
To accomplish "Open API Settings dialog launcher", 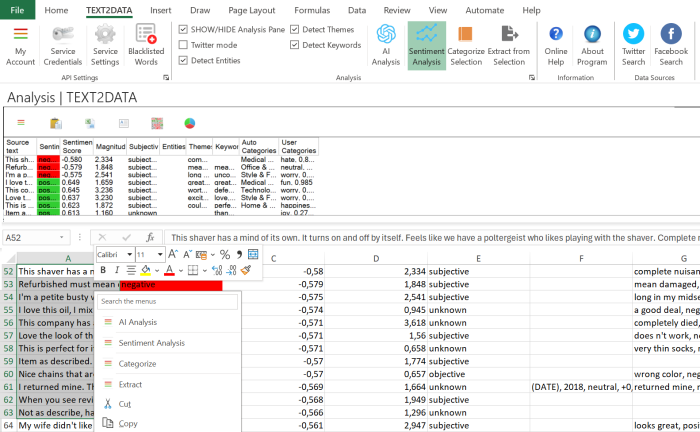I will click(166, 78).
